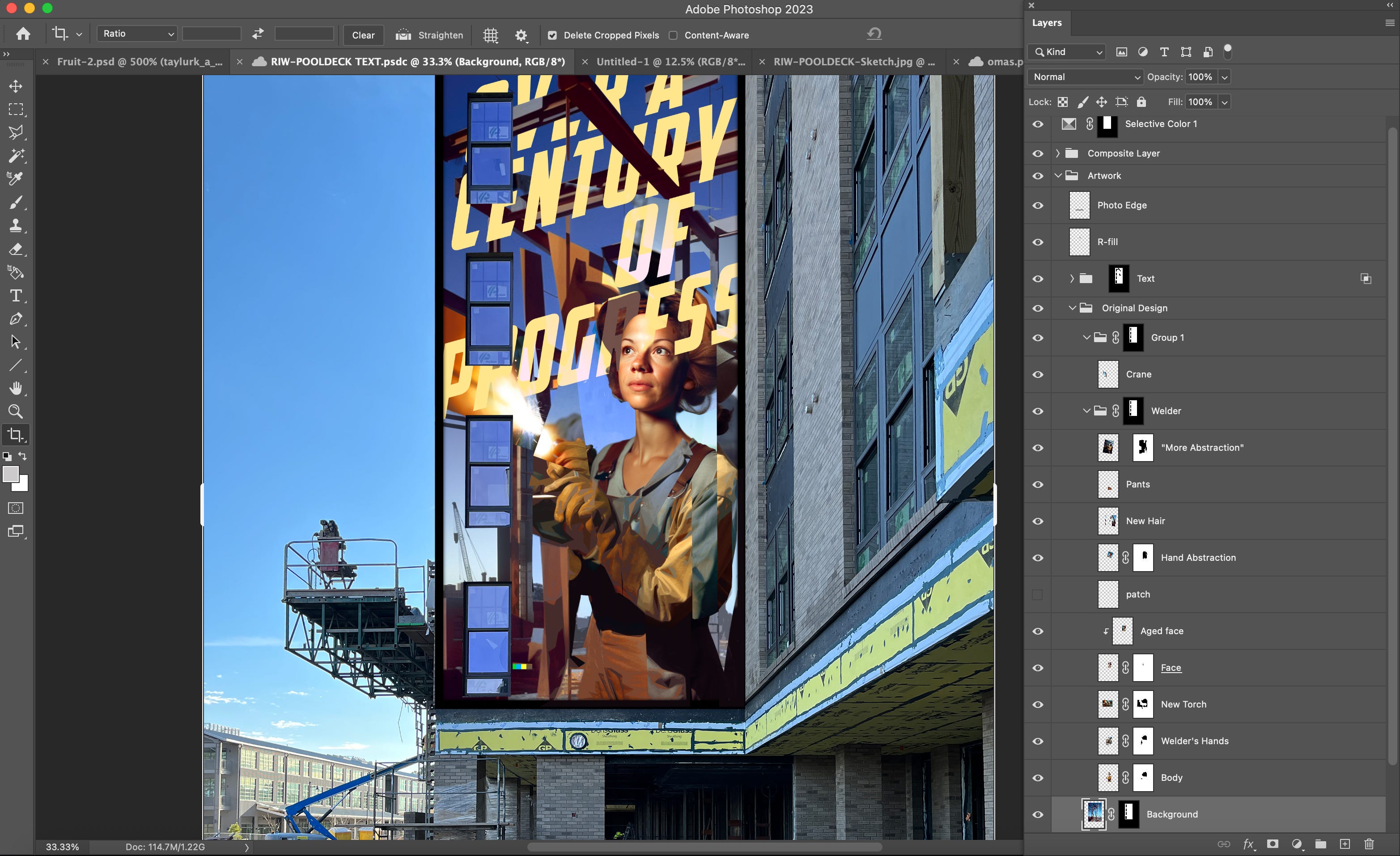Screen dimensions: 1400x856
Task: Show the hidden patch layer
Action: point(1038,595)
